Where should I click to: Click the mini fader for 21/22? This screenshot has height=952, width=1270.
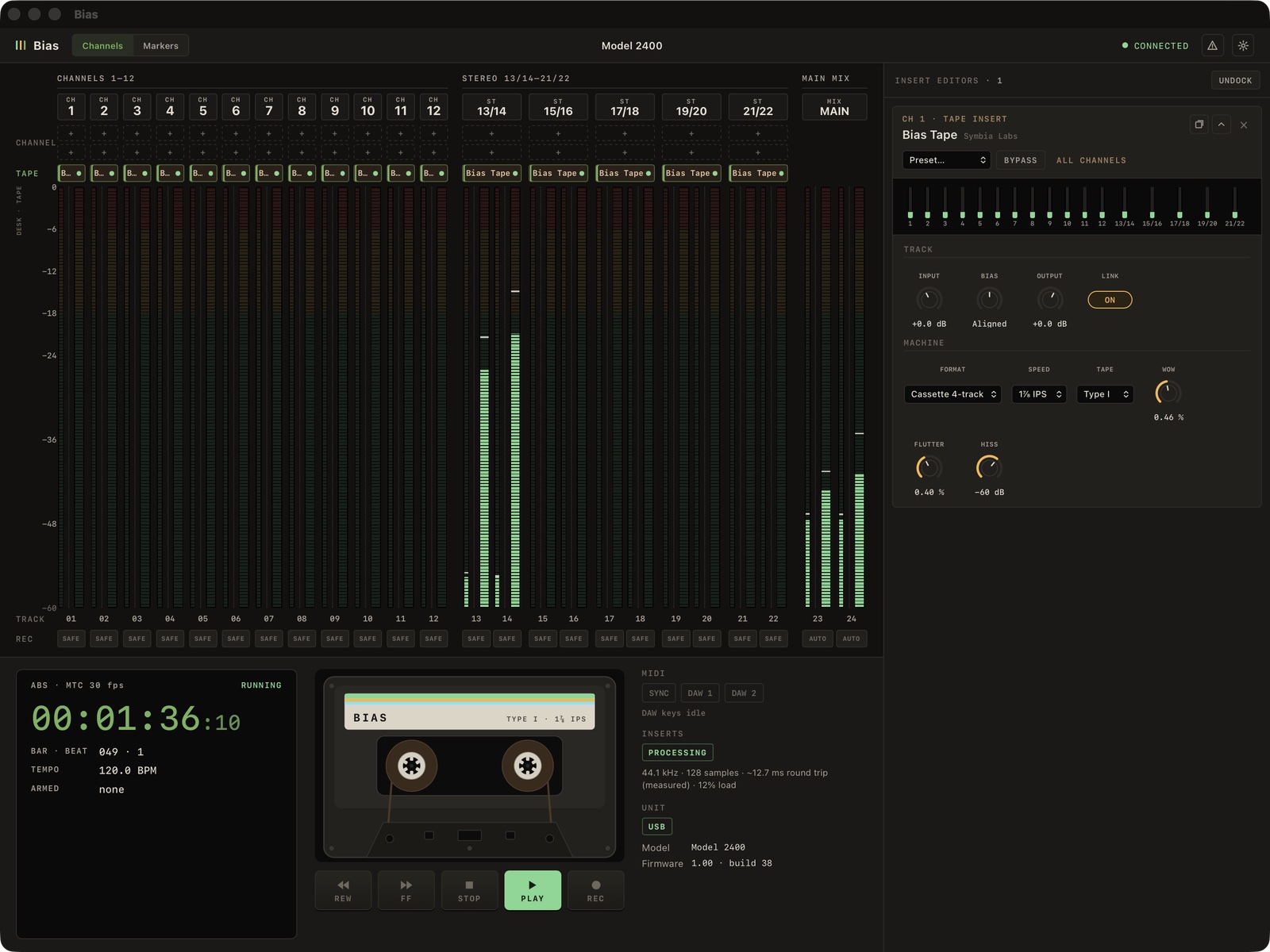coord(1234,203)
